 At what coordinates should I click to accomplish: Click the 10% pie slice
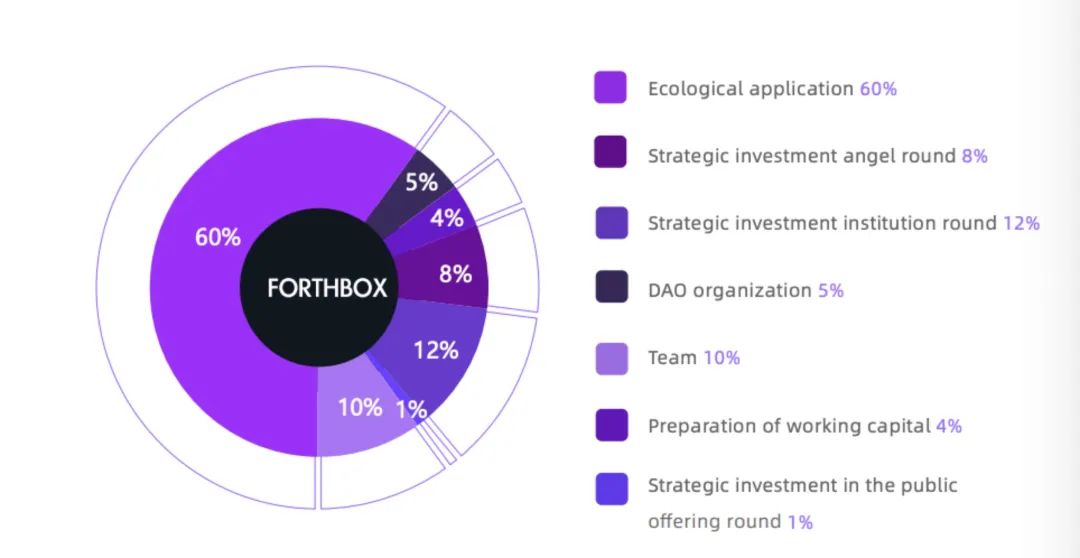click(x=359, y=407)
